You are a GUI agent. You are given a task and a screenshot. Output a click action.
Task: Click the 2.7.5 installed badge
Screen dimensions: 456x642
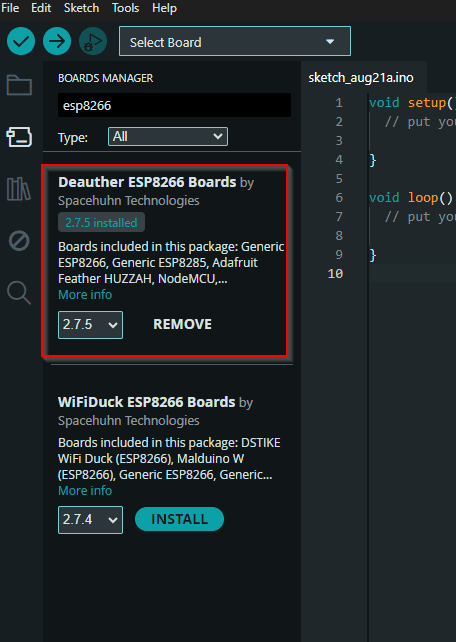point(101,222)
